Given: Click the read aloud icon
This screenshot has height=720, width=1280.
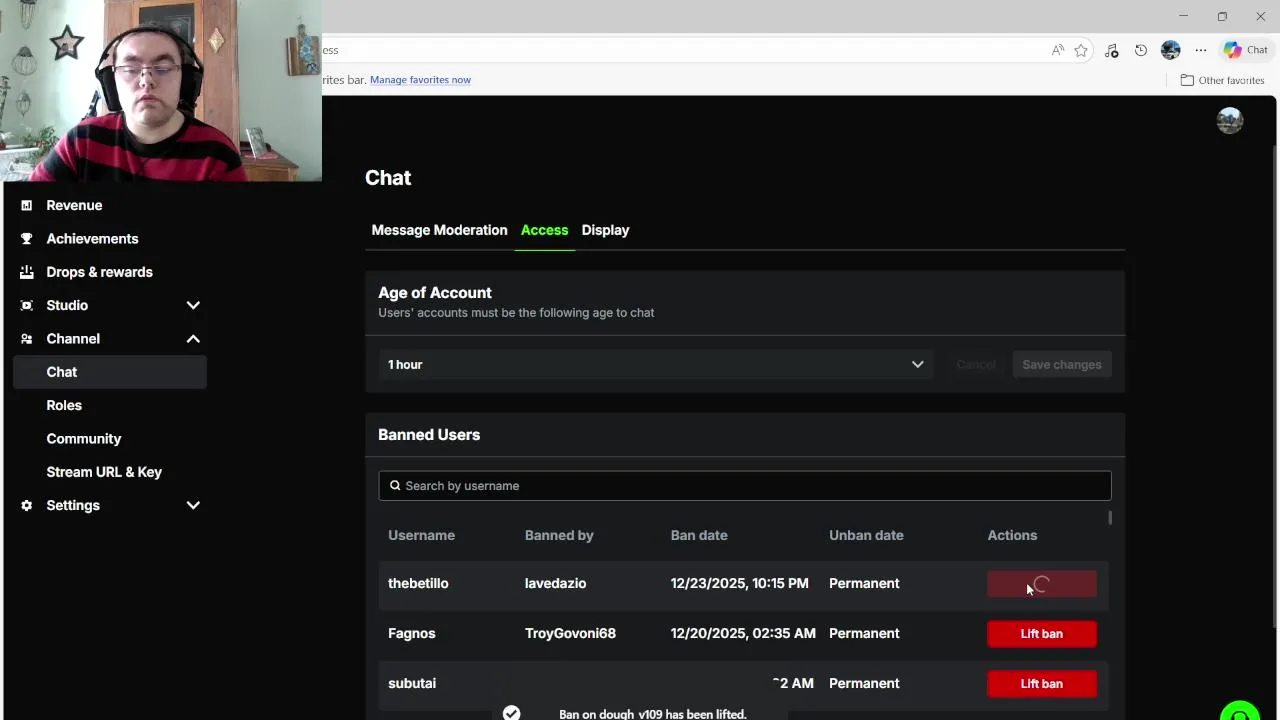Looking at the screenshot, I should pos(1057,50).
